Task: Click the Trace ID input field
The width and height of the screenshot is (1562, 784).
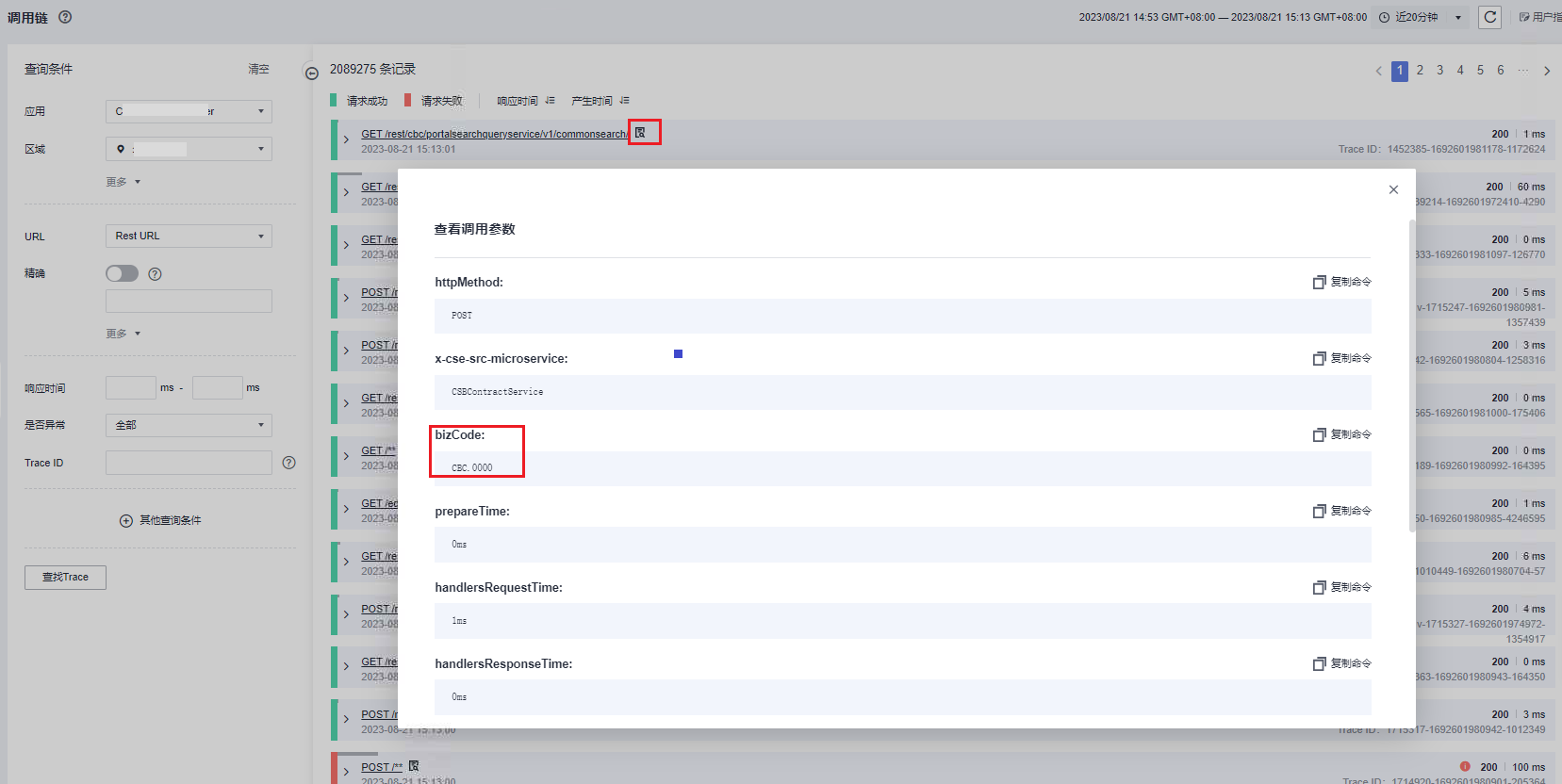Action: [x=189, y=463]
